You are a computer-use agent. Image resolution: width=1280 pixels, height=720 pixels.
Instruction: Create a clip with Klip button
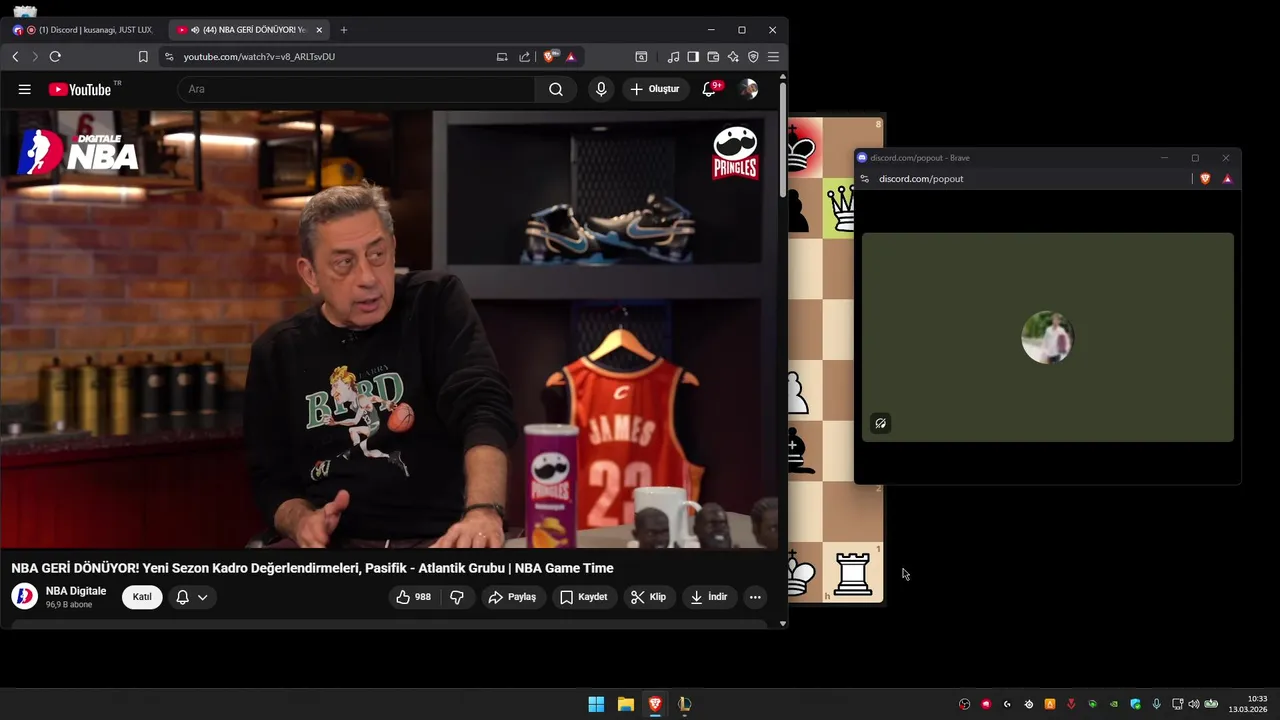(648, 597)
